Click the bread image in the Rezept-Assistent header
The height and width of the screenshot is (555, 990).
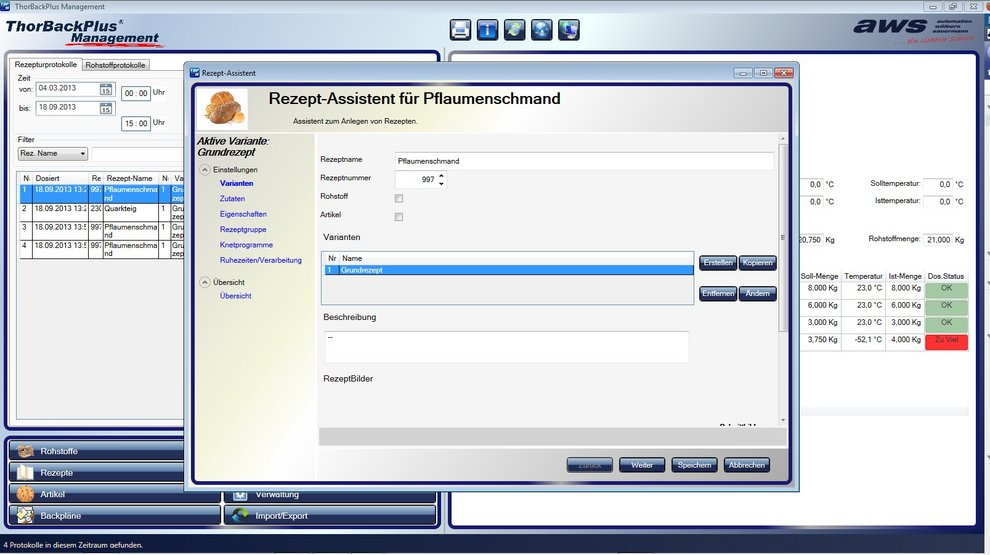(223, 109)
